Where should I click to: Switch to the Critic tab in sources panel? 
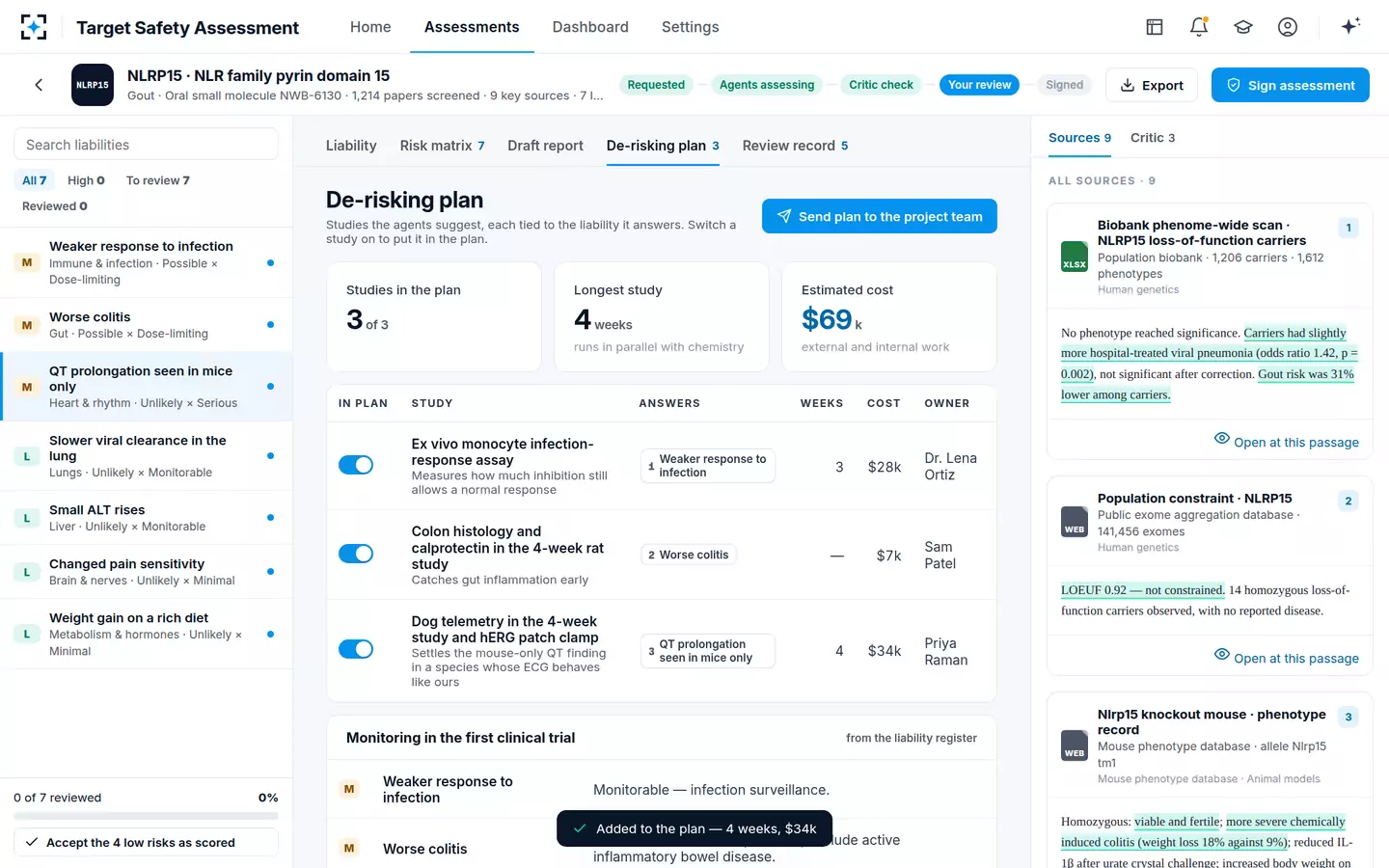(x=1153, y=138)
